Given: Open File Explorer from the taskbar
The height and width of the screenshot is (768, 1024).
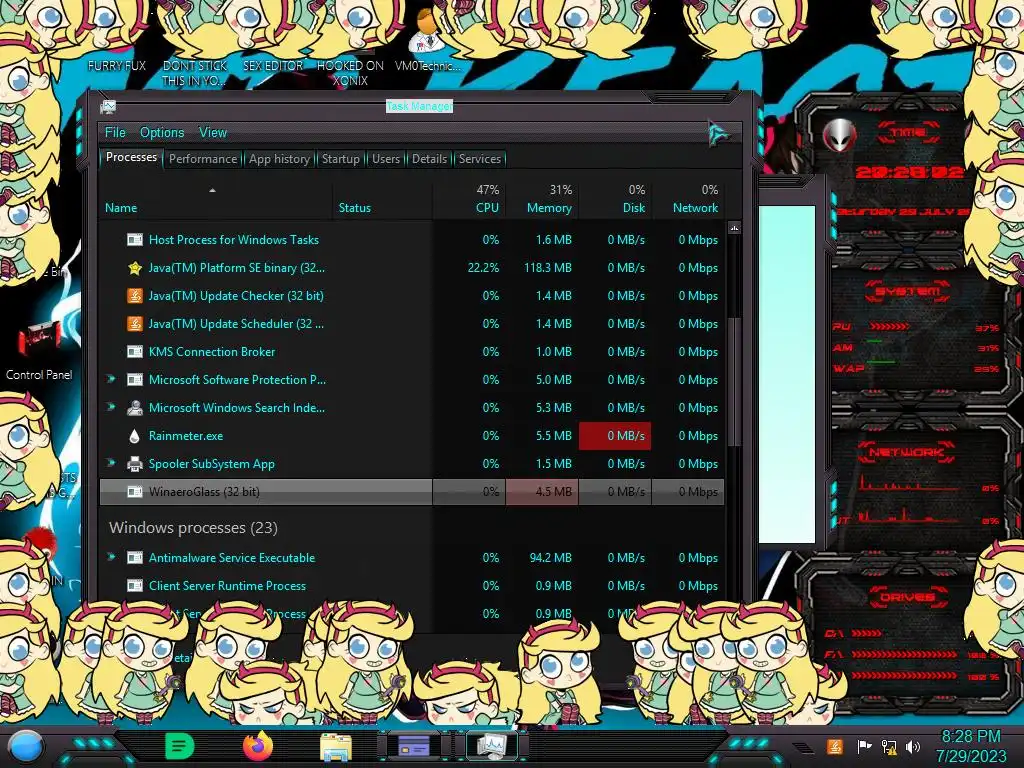Looking at the screenshot, I should [x=336, y=746].
